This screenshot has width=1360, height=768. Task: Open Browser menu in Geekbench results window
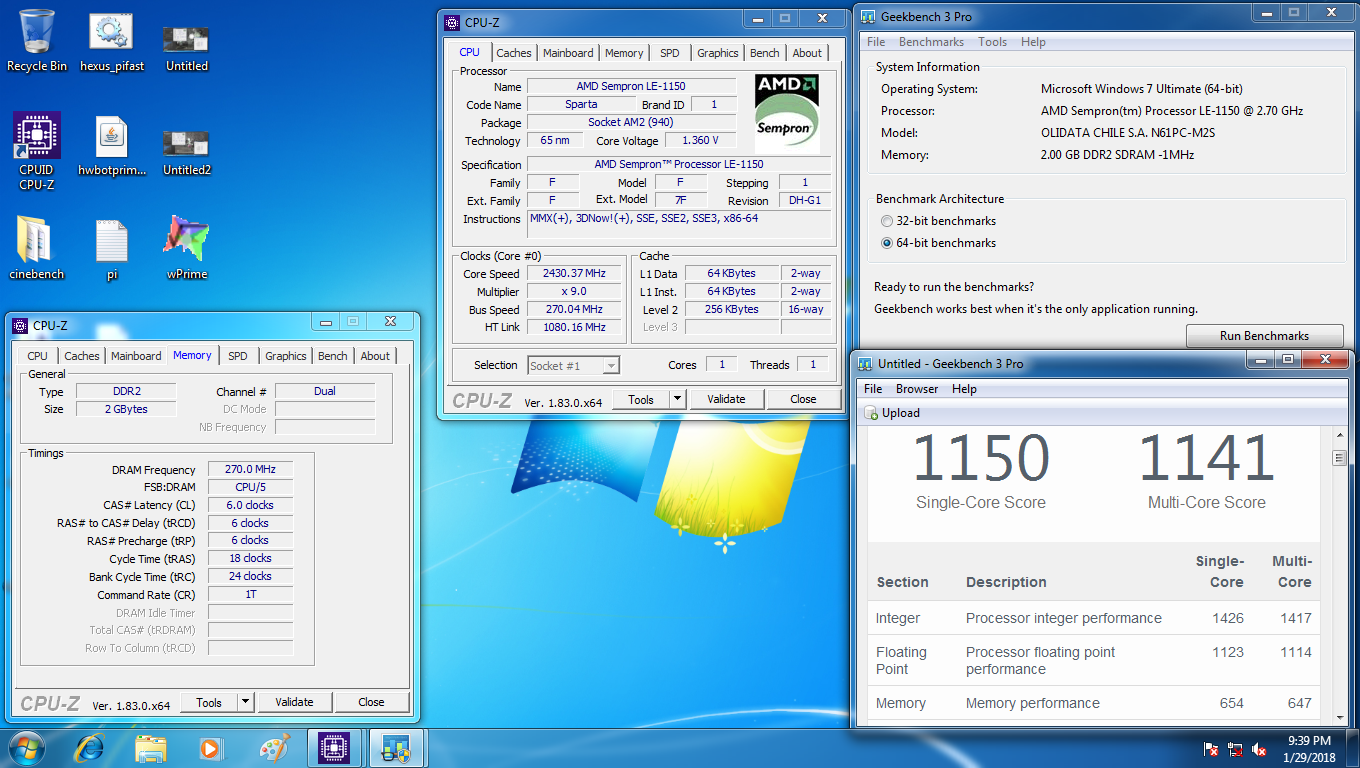[x=917, y=389]
